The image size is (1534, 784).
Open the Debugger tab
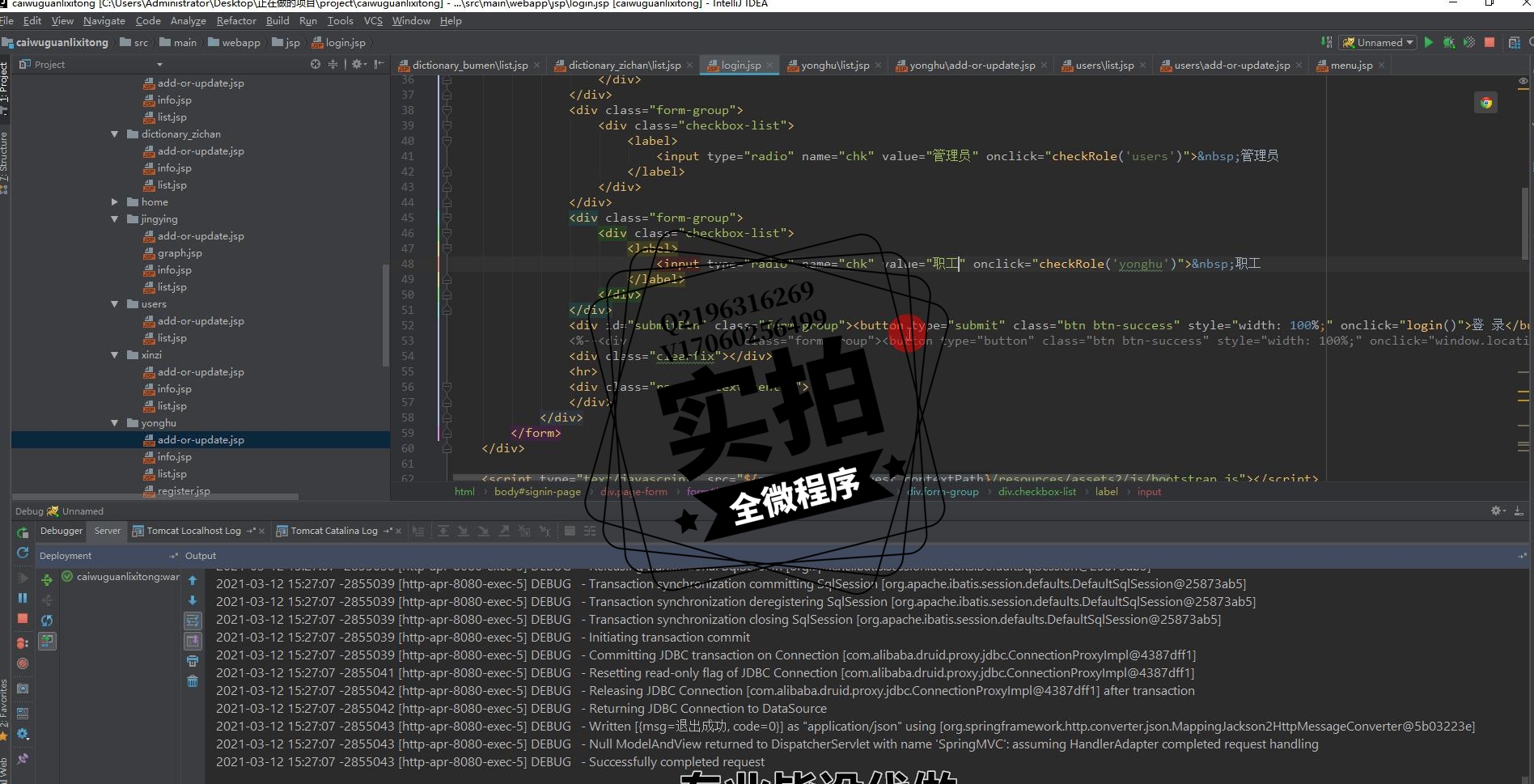click(x=61, y=531)
